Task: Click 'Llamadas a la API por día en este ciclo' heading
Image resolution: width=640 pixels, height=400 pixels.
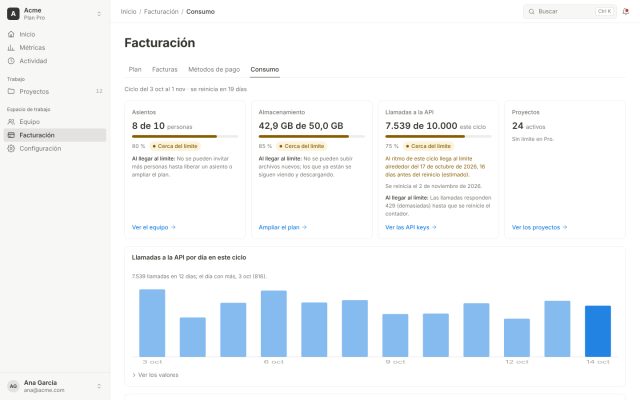Action: tap(189, 258)
